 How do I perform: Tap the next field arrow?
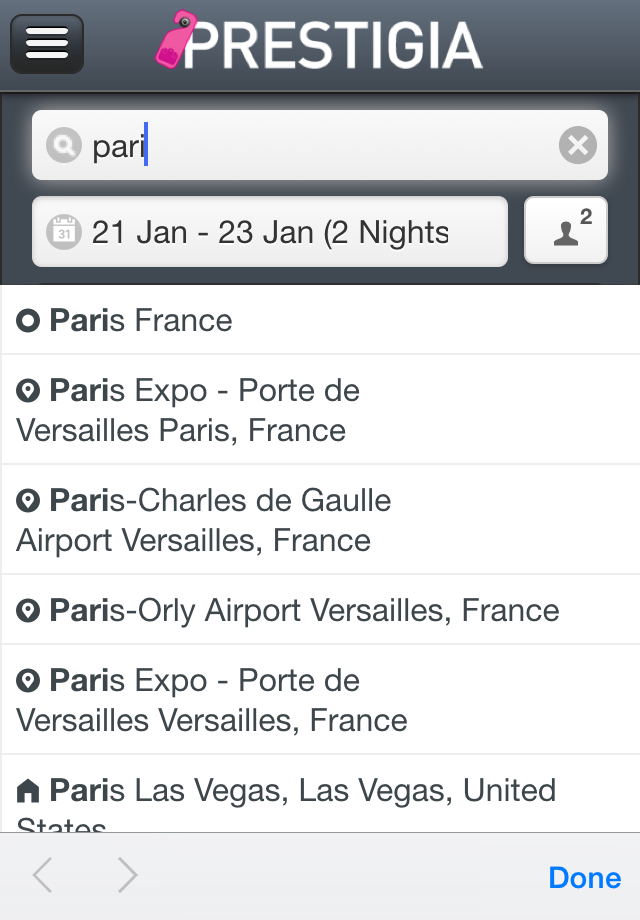tap(127, 875)
